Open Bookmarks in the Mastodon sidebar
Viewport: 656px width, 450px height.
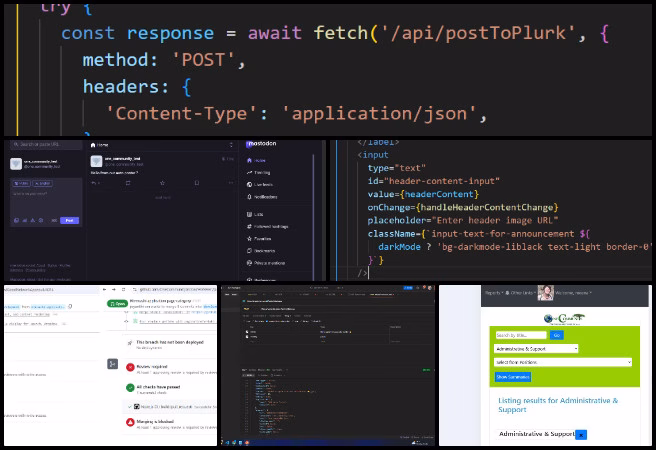[x=261, y=251]
